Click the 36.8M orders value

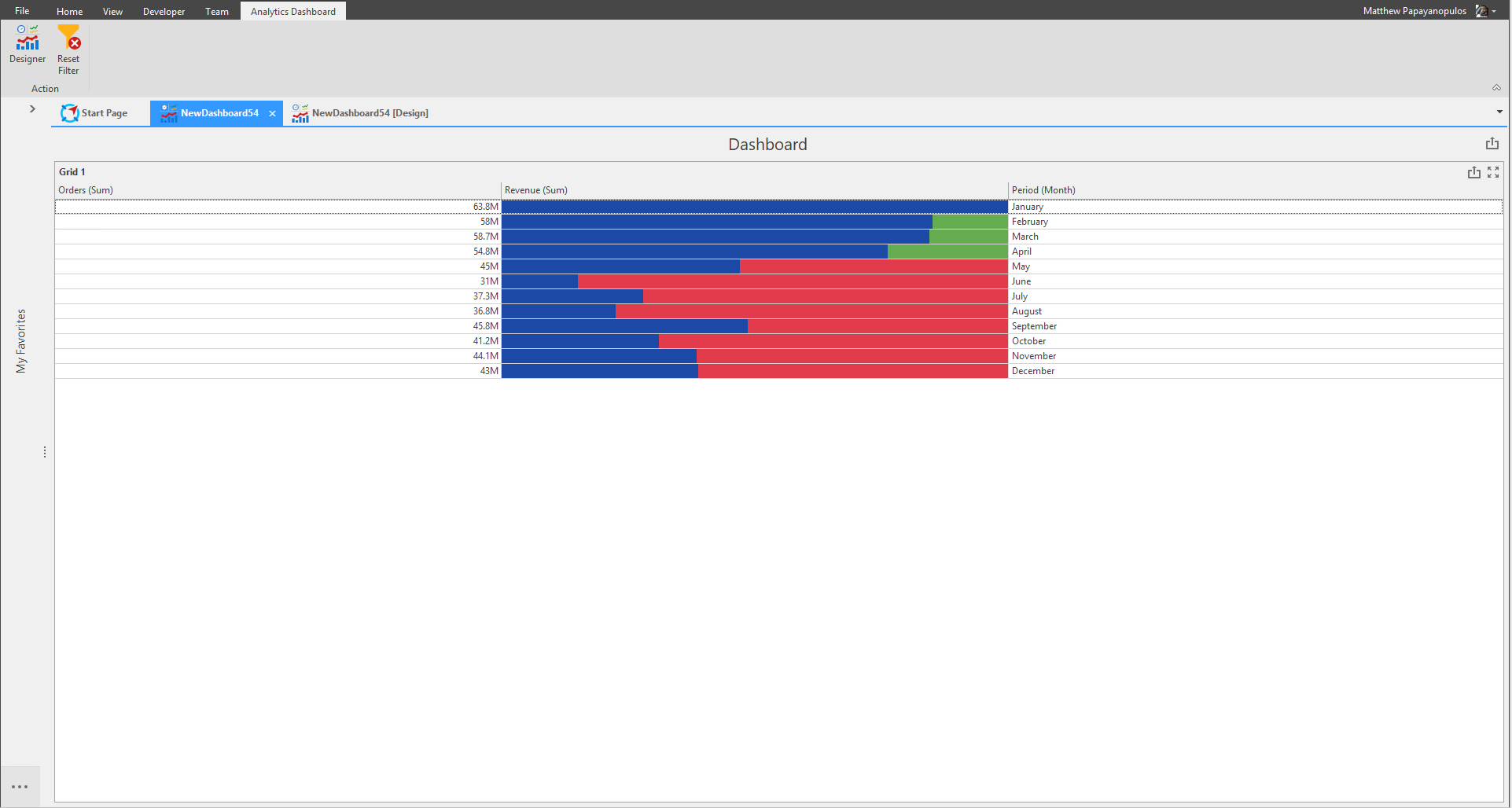(x=485, y=311)
